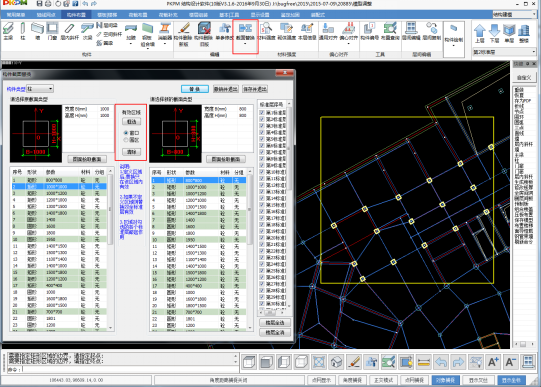Click the 楼层全消 deselect all floors button
Screen dimensions: 541x387
(275, 333)
